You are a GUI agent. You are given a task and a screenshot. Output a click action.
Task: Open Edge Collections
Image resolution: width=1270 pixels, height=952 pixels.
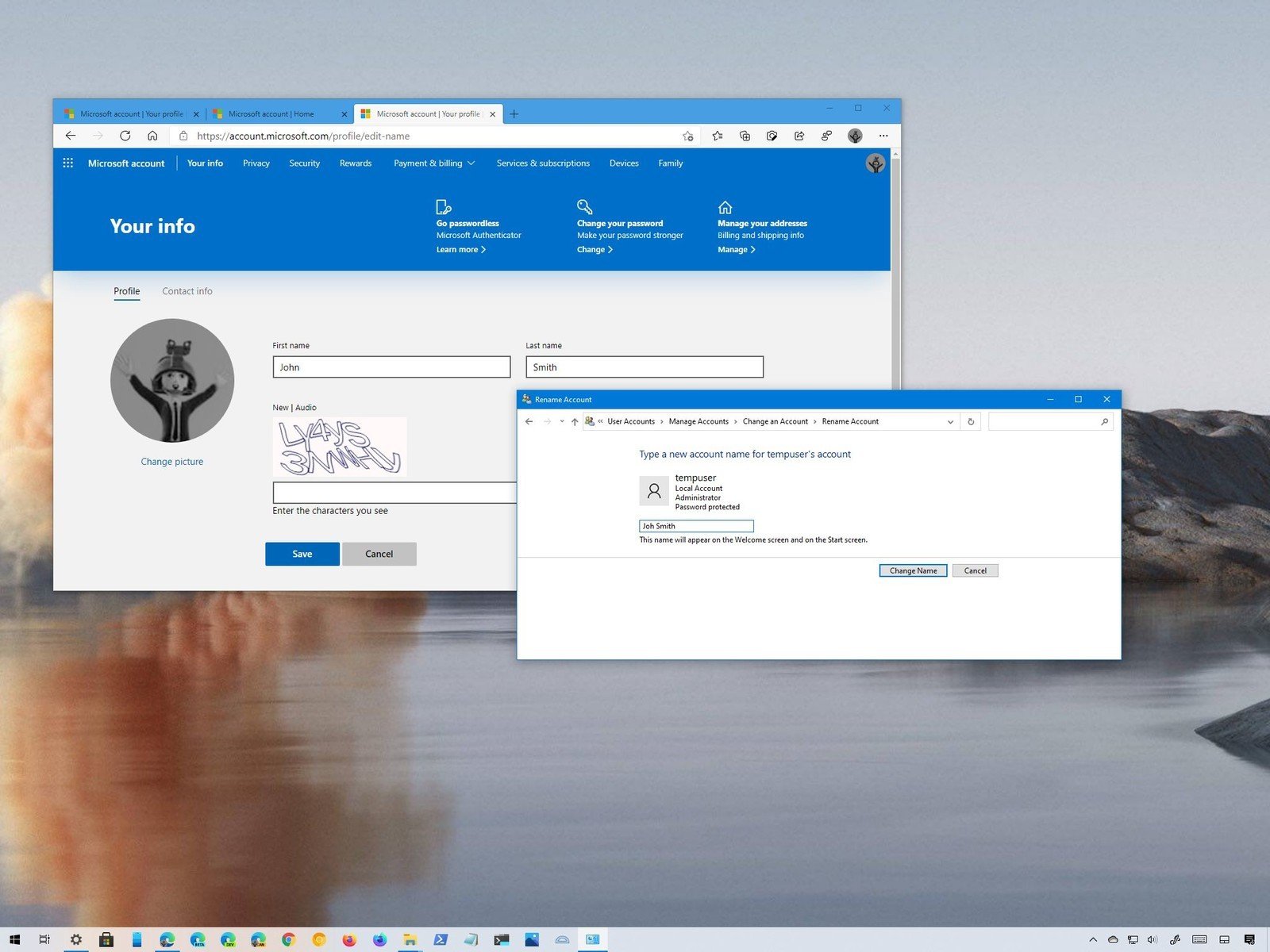745,136
